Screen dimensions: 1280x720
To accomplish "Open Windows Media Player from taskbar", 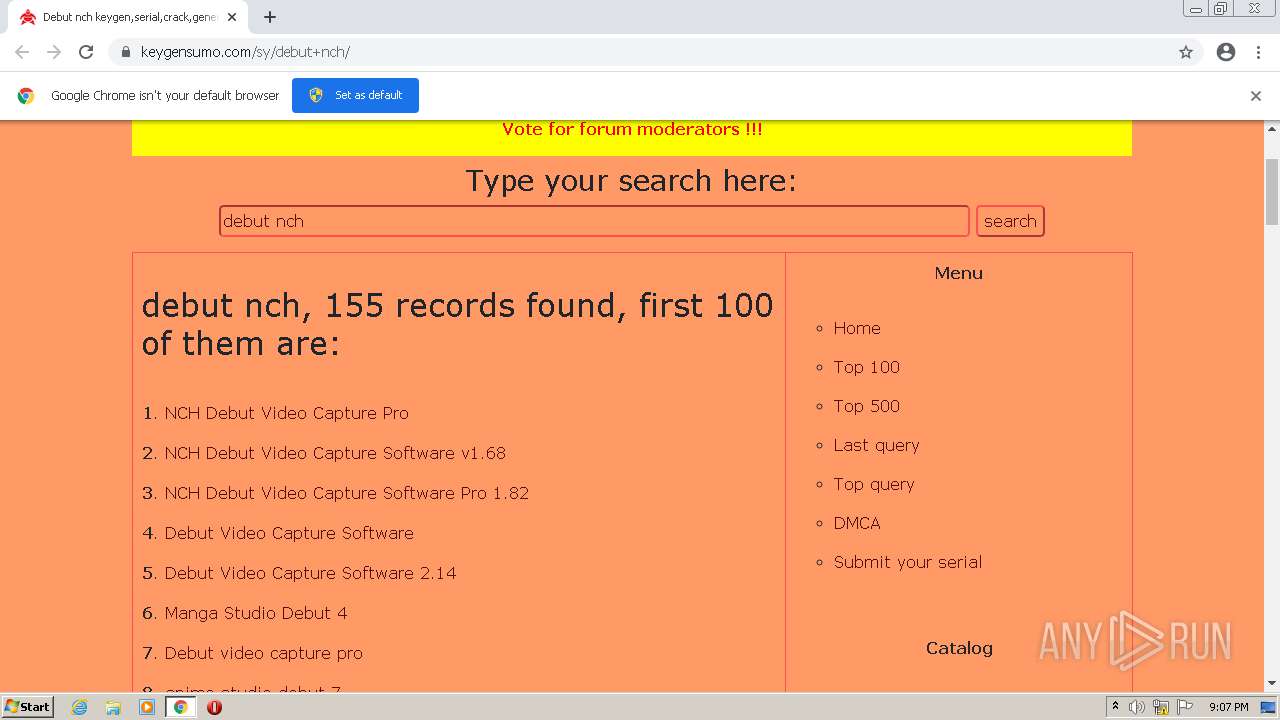I will click(x=147, y=707).
